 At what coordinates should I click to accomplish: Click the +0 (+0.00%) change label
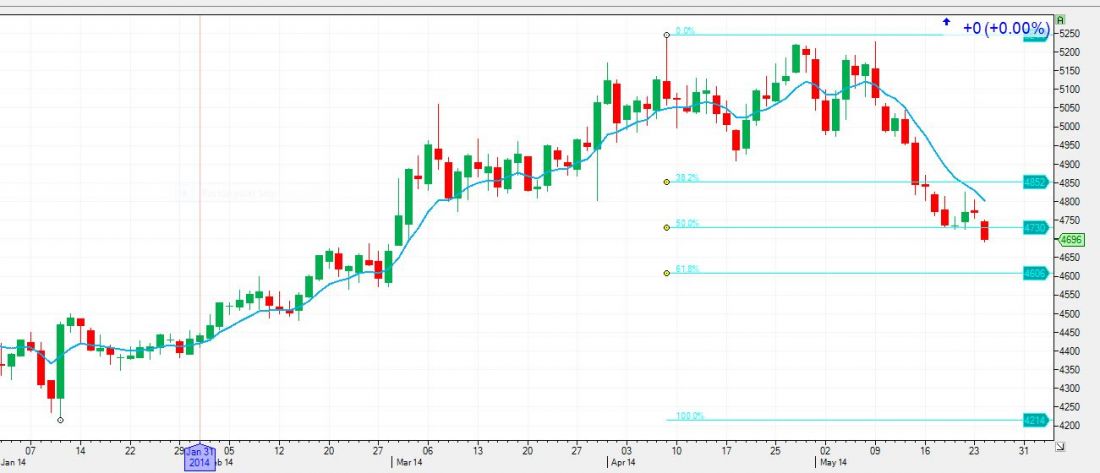[1006, 28]
